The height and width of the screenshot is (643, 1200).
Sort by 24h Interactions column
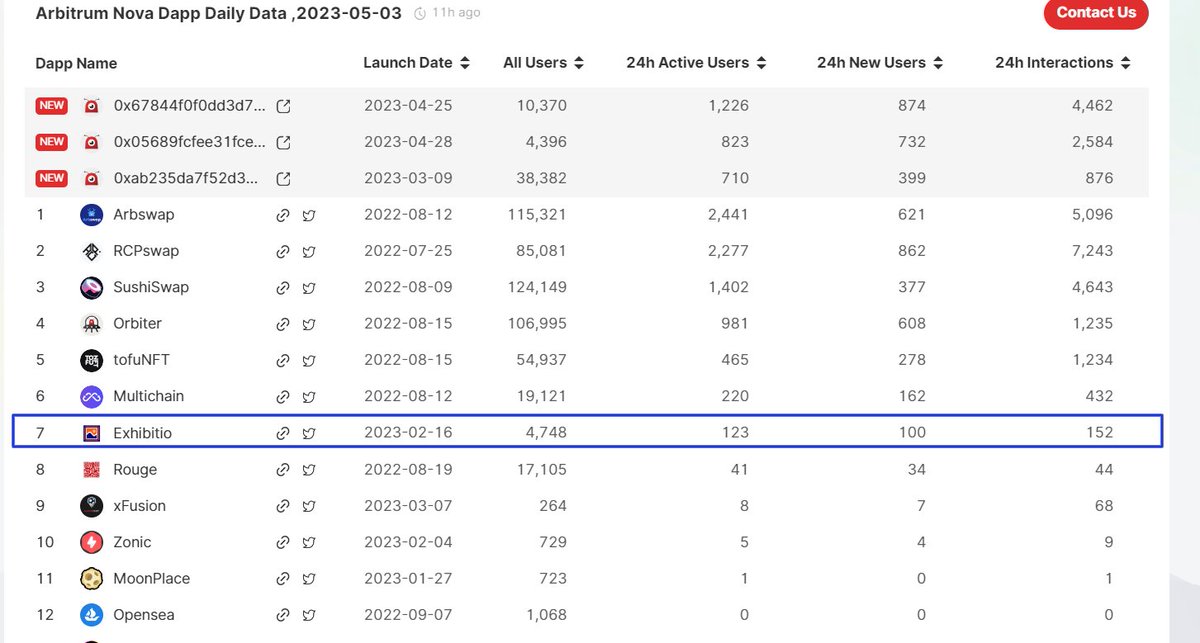tap(1126, 63)
